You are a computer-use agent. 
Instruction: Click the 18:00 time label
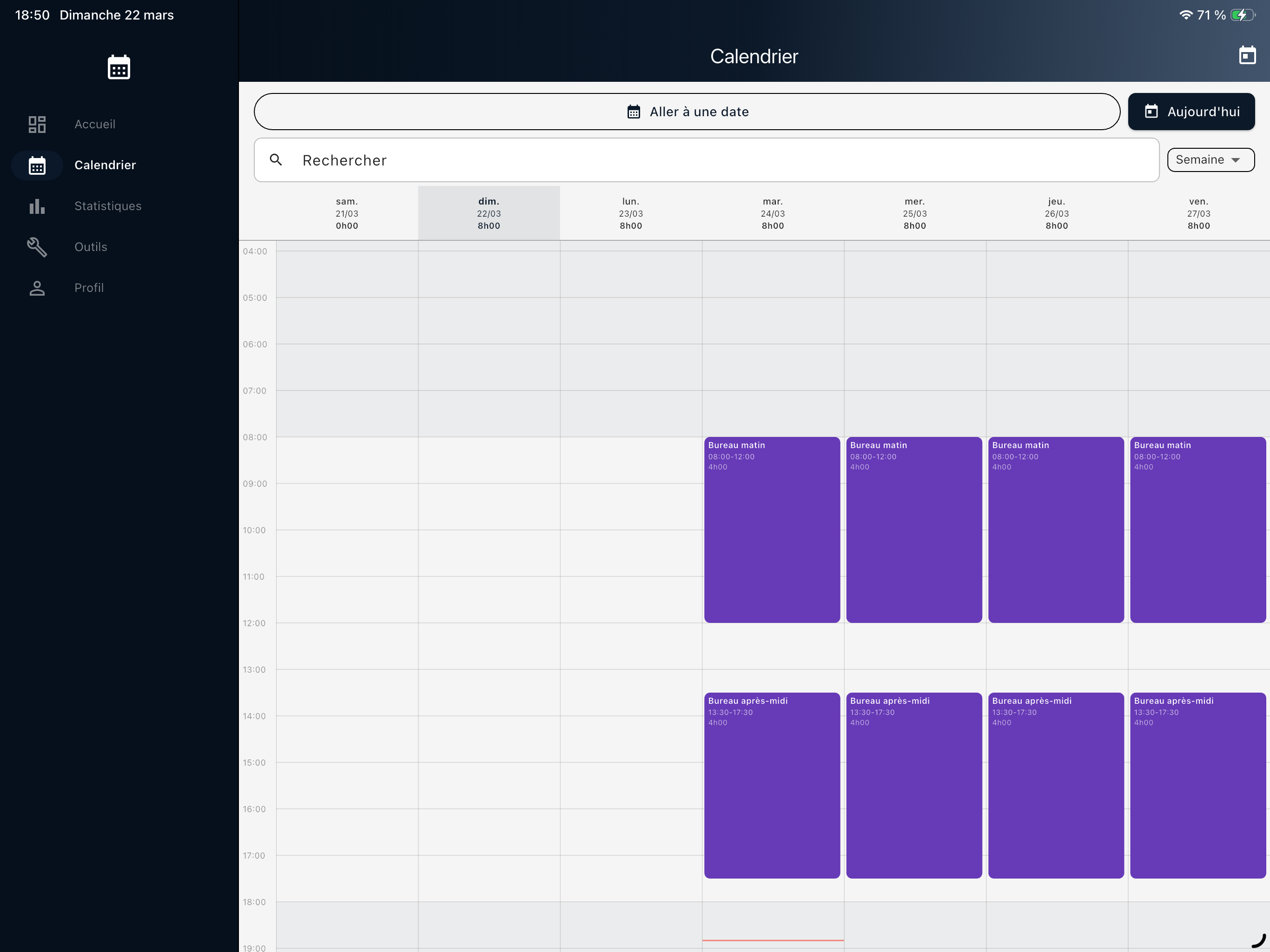254,902
